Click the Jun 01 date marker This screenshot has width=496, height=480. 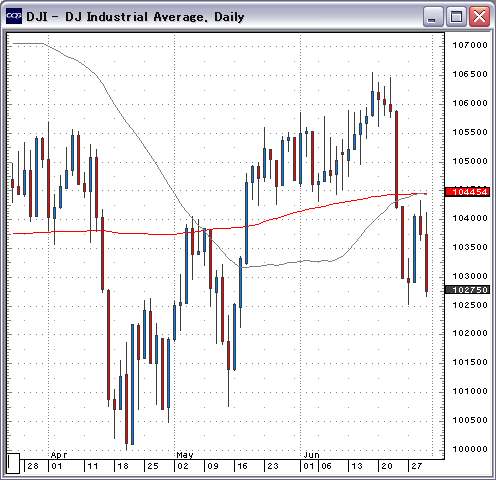(x=309, y=466)
